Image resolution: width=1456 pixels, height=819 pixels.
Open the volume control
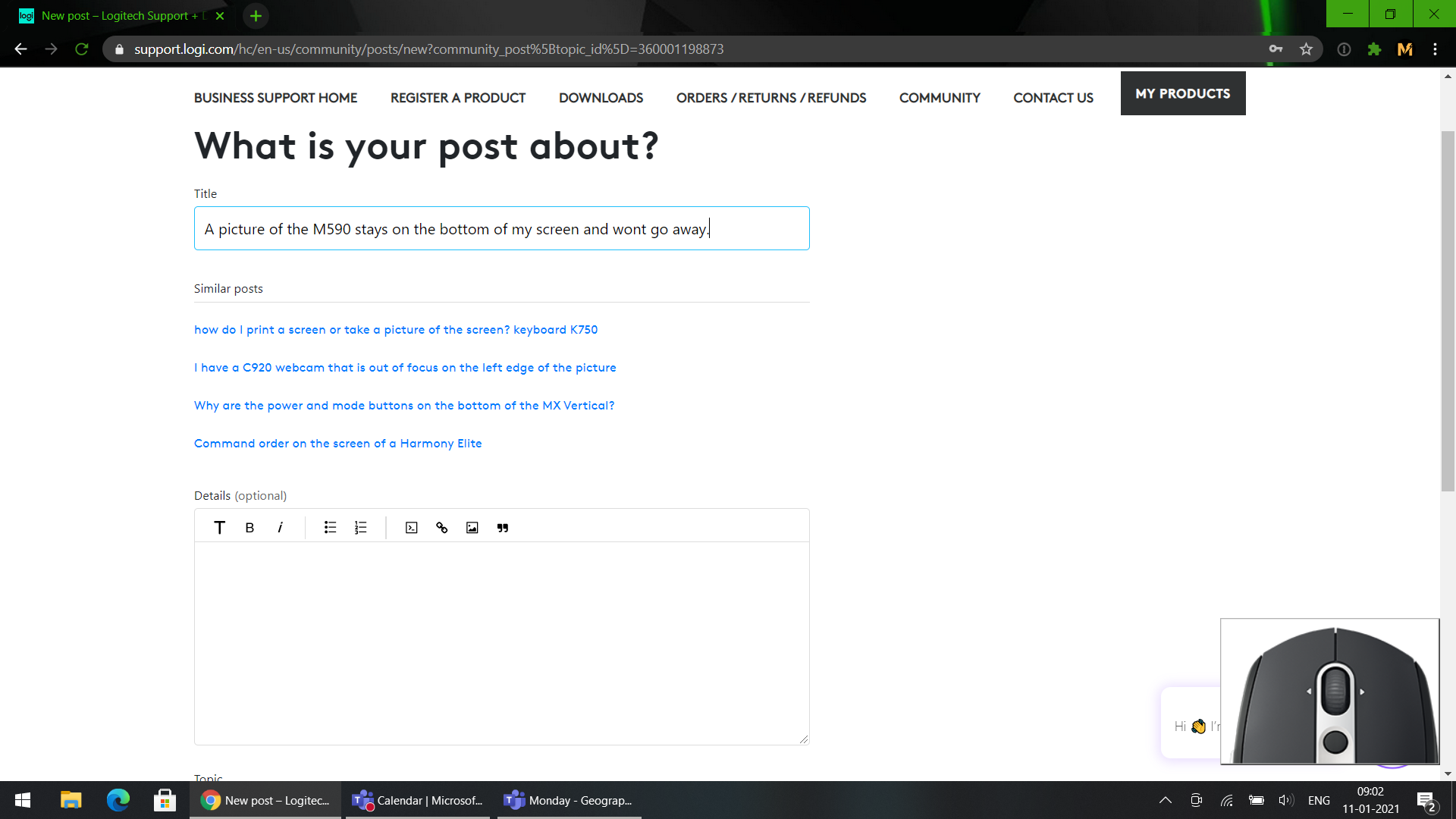(x=1285, y=800)
